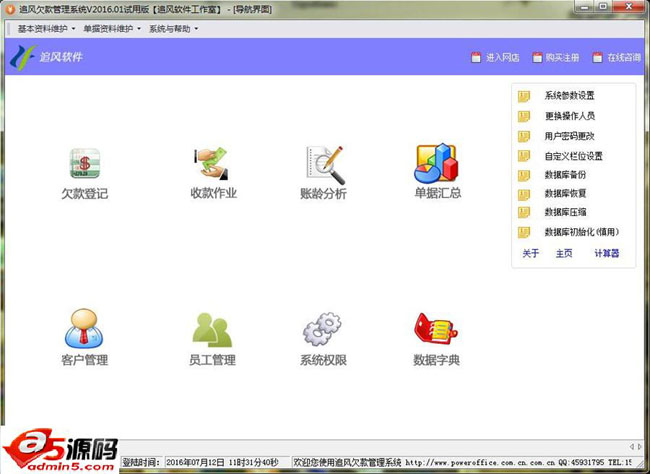Choose 数据库恢复 database restore
This screenshot has width=650, height=474.
pyautogui.click(x=565, y=193)
